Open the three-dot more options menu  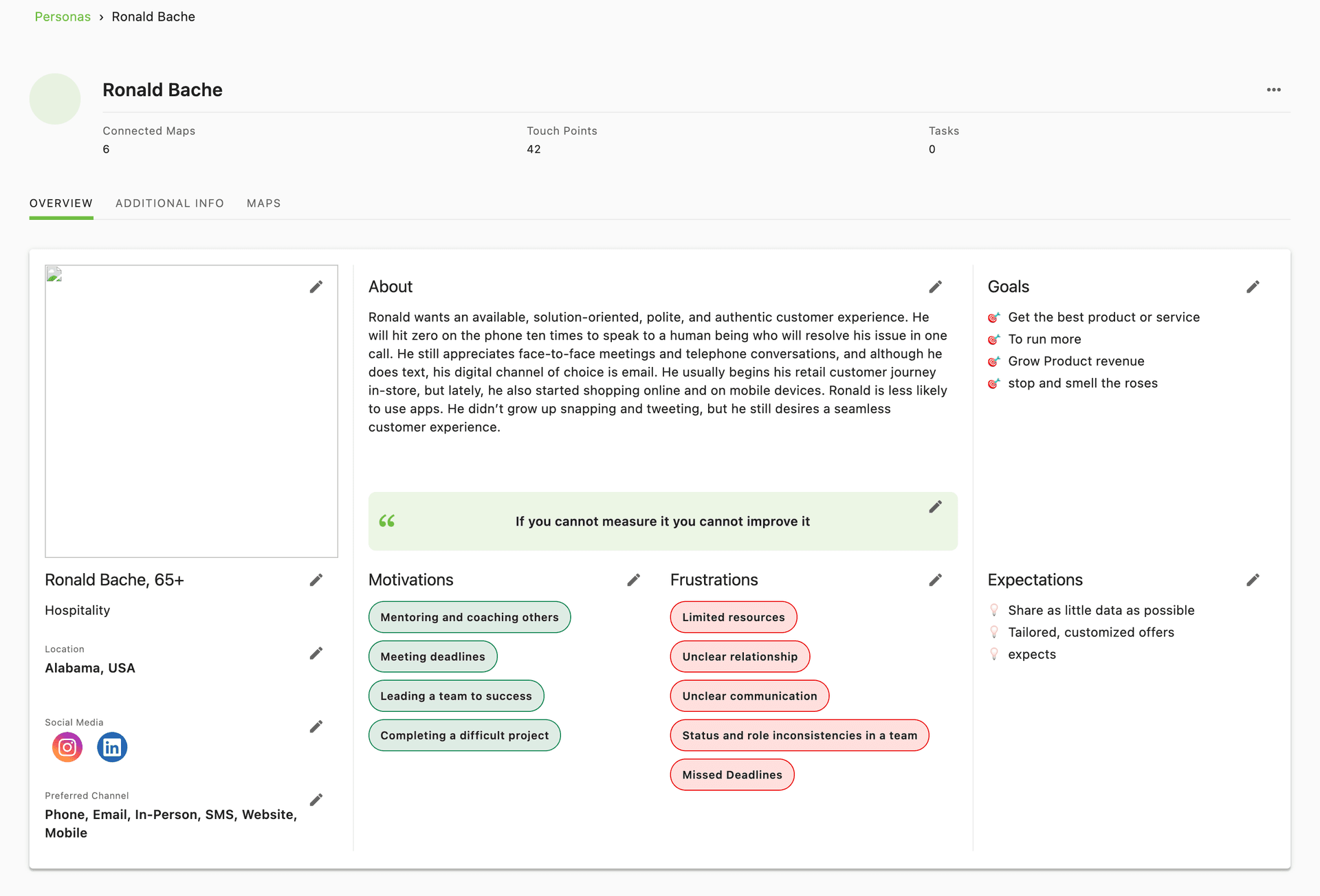tap(1273, 90)
